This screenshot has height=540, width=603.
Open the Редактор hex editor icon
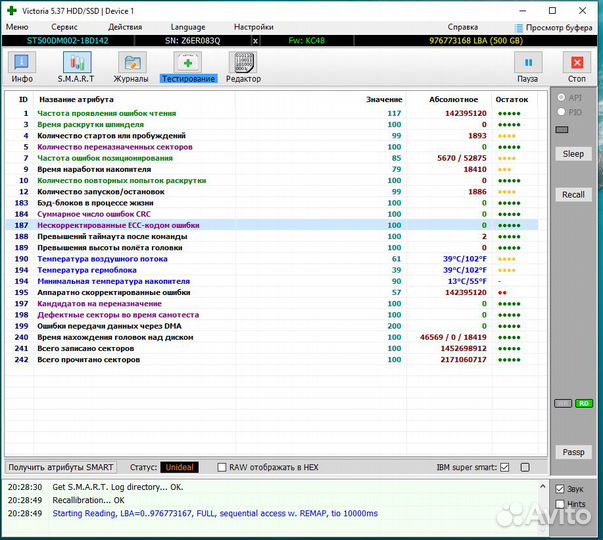(x=243, y=66)
